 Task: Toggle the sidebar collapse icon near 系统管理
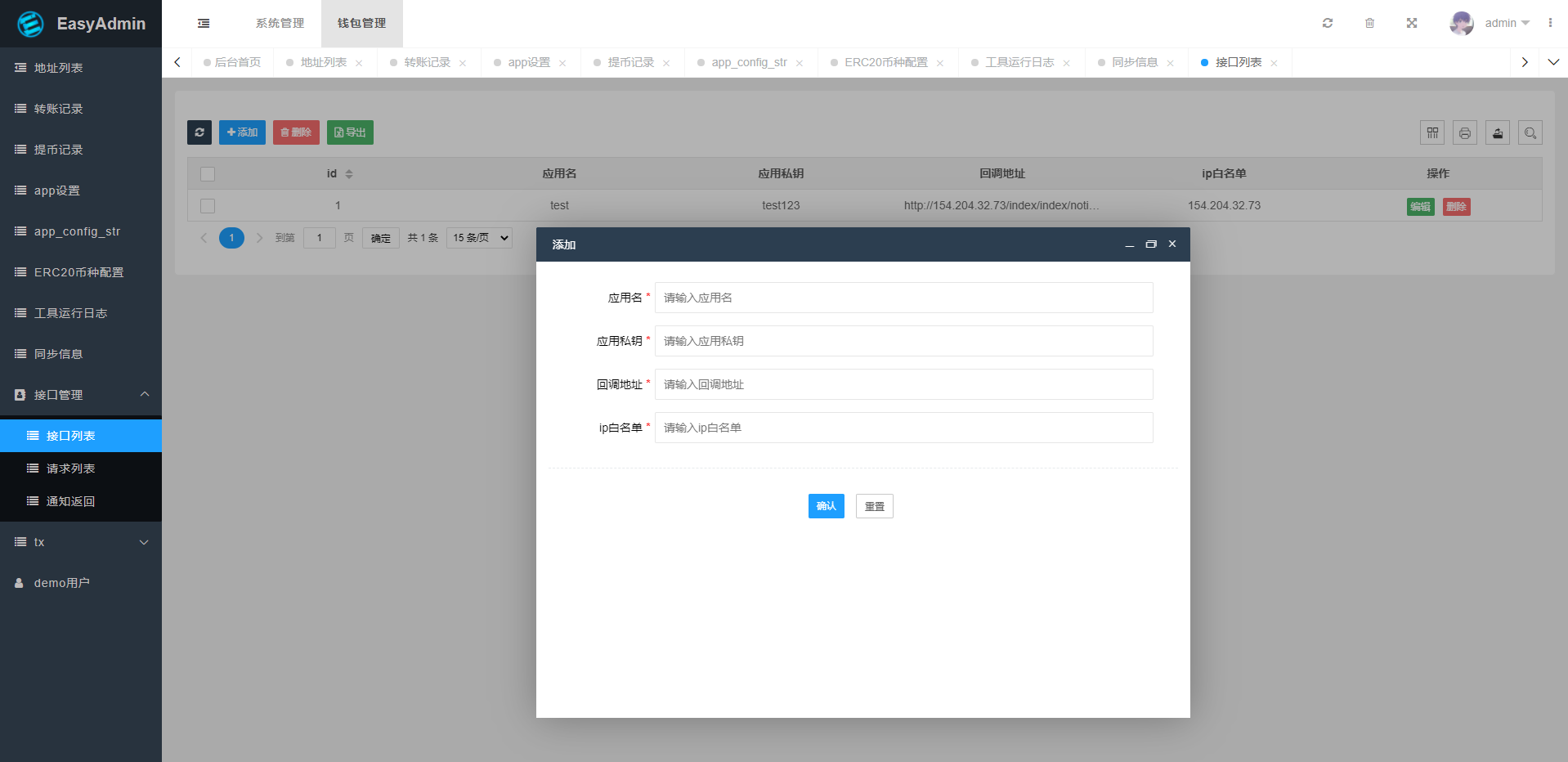203,23
